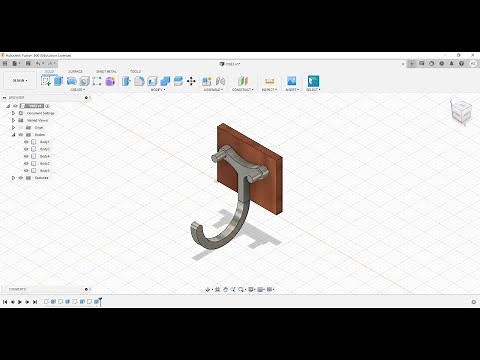Open the Design workspace dropdown

coord(20,81)
